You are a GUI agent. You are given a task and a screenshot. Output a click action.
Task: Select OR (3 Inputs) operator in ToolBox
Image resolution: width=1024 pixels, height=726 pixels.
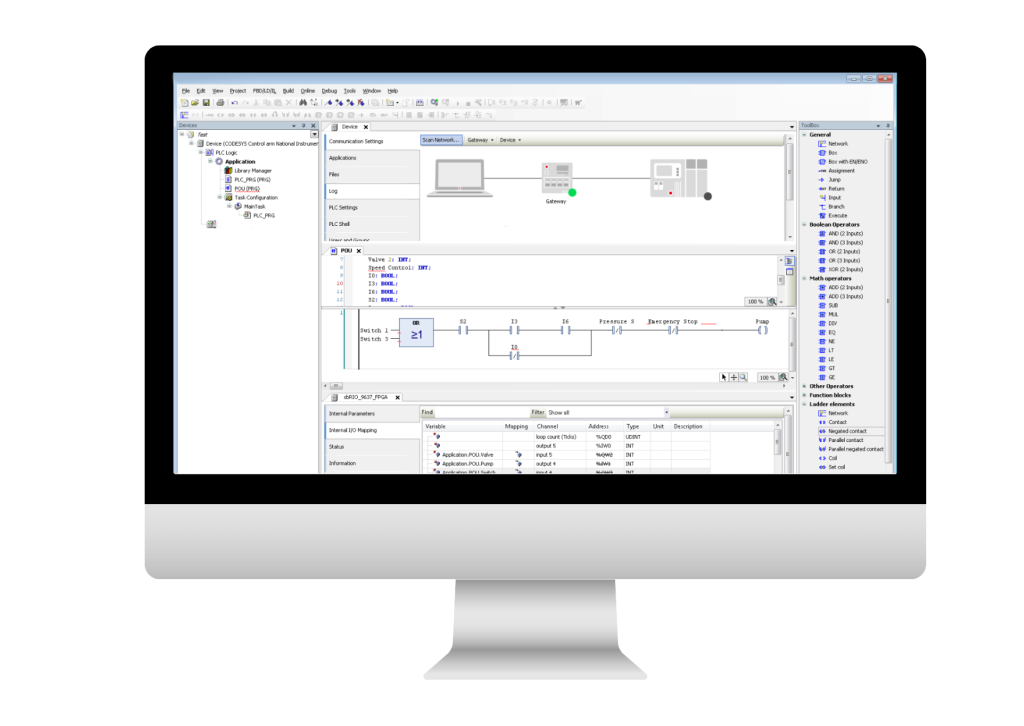(840, 260)
